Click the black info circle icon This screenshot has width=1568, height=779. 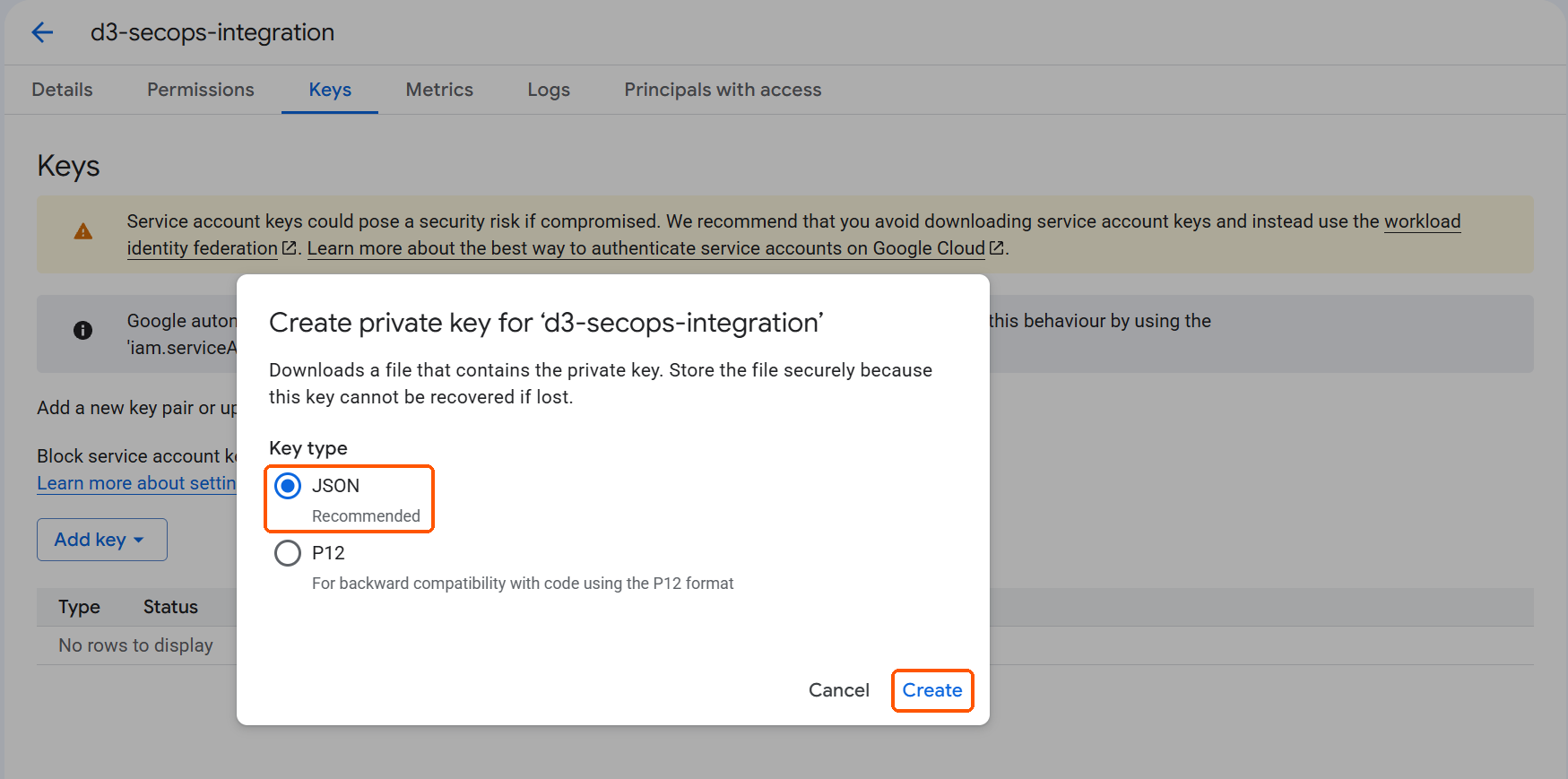click(82, 331)
